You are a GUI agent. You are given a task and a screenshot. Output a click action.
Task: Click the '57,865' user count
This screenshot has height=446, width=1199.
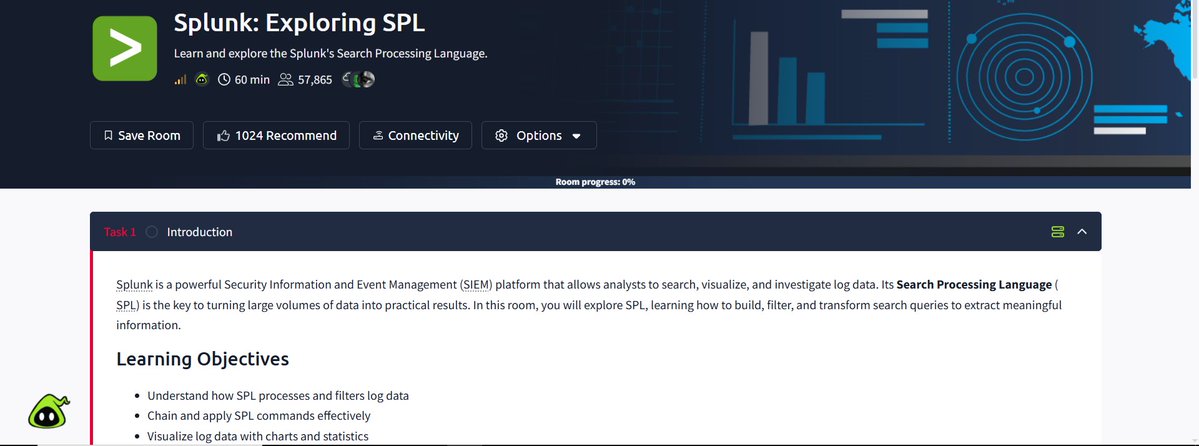315,80
